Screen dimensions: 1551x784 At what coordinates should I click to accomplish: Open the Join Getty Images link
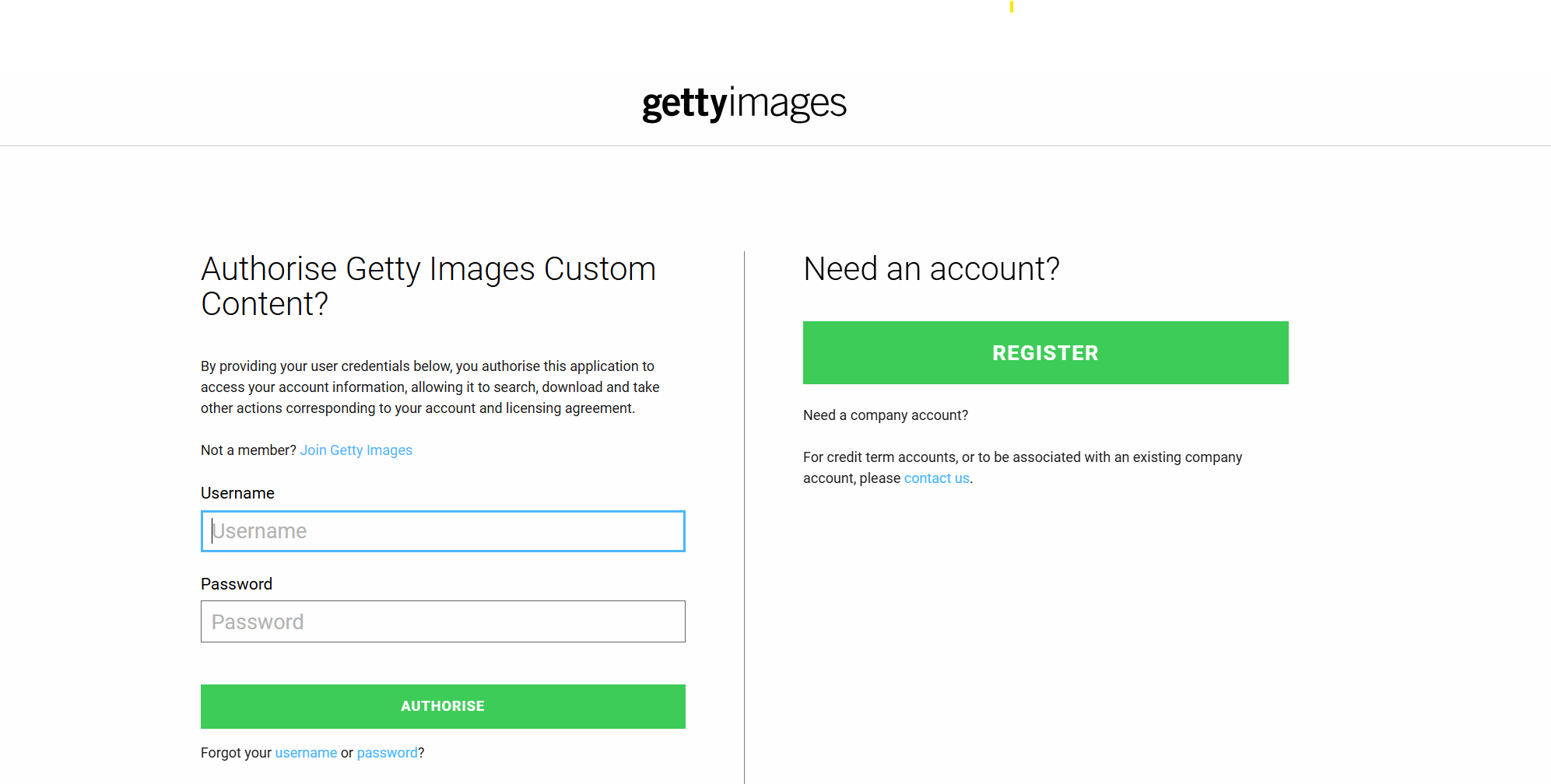(x=356, y=450)
